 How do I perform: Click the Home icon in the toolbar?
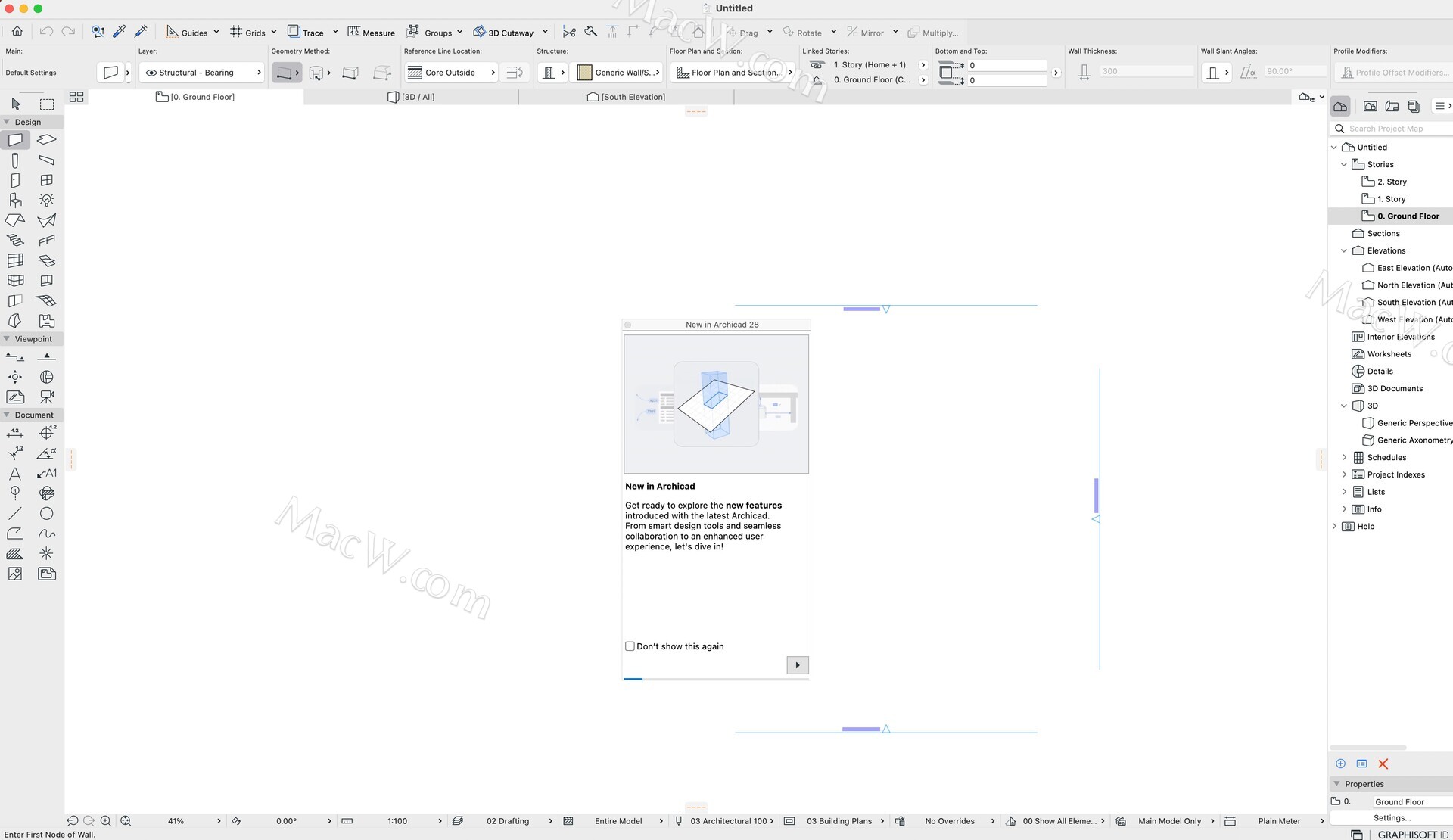click(x=17, y=32)
